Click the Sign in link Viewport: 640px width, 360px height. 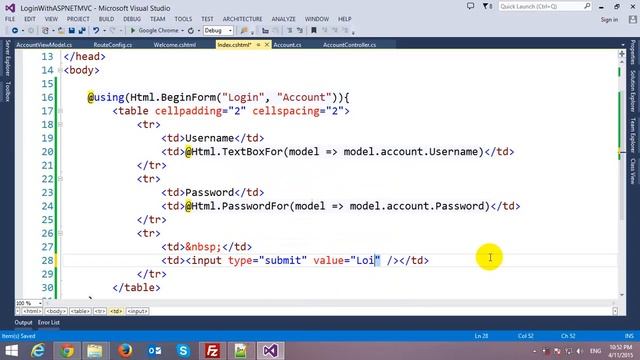pyautogui.click(x=609, y=20)
